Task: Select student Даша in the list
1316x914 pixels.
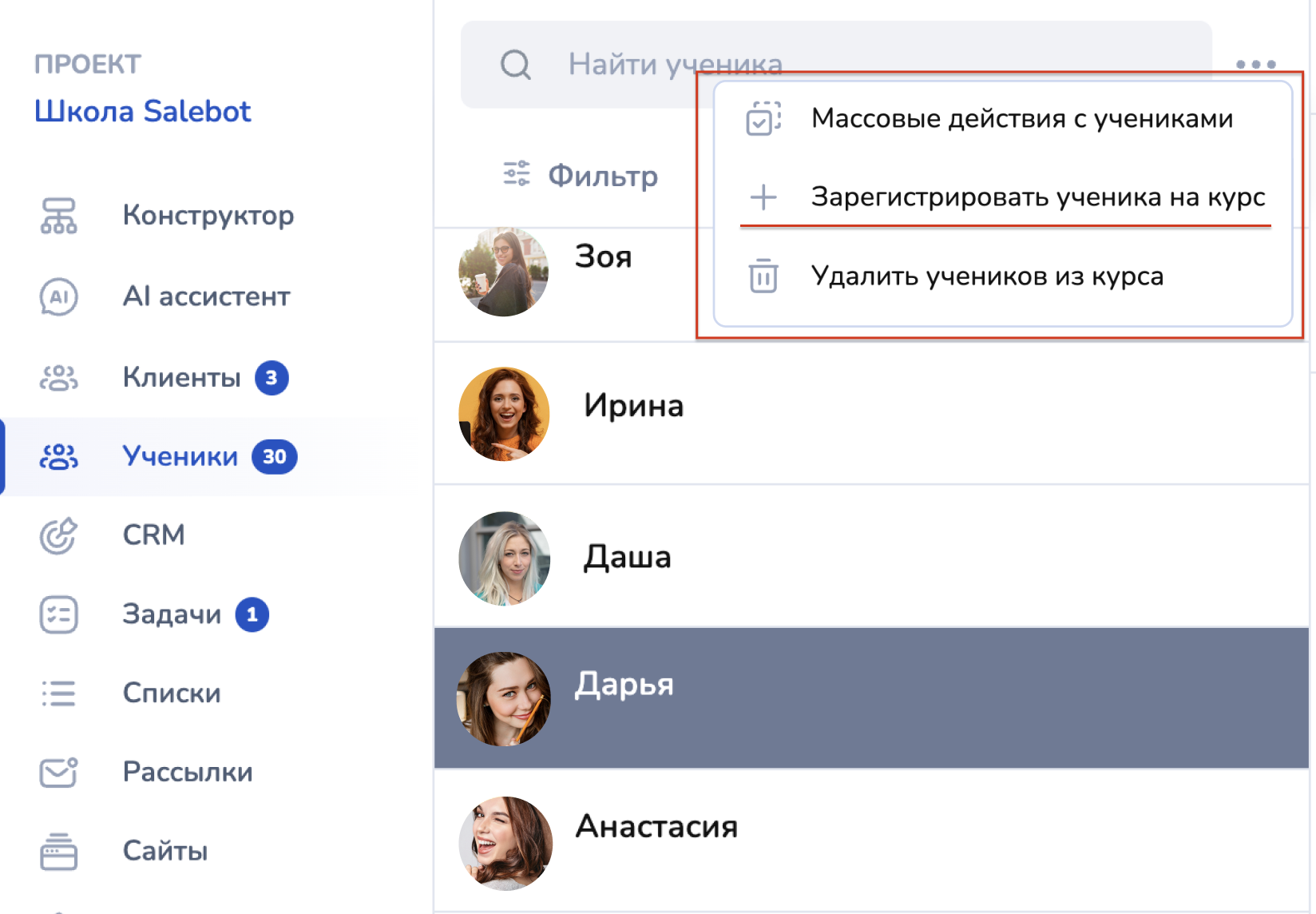Action: coord(627,557)
